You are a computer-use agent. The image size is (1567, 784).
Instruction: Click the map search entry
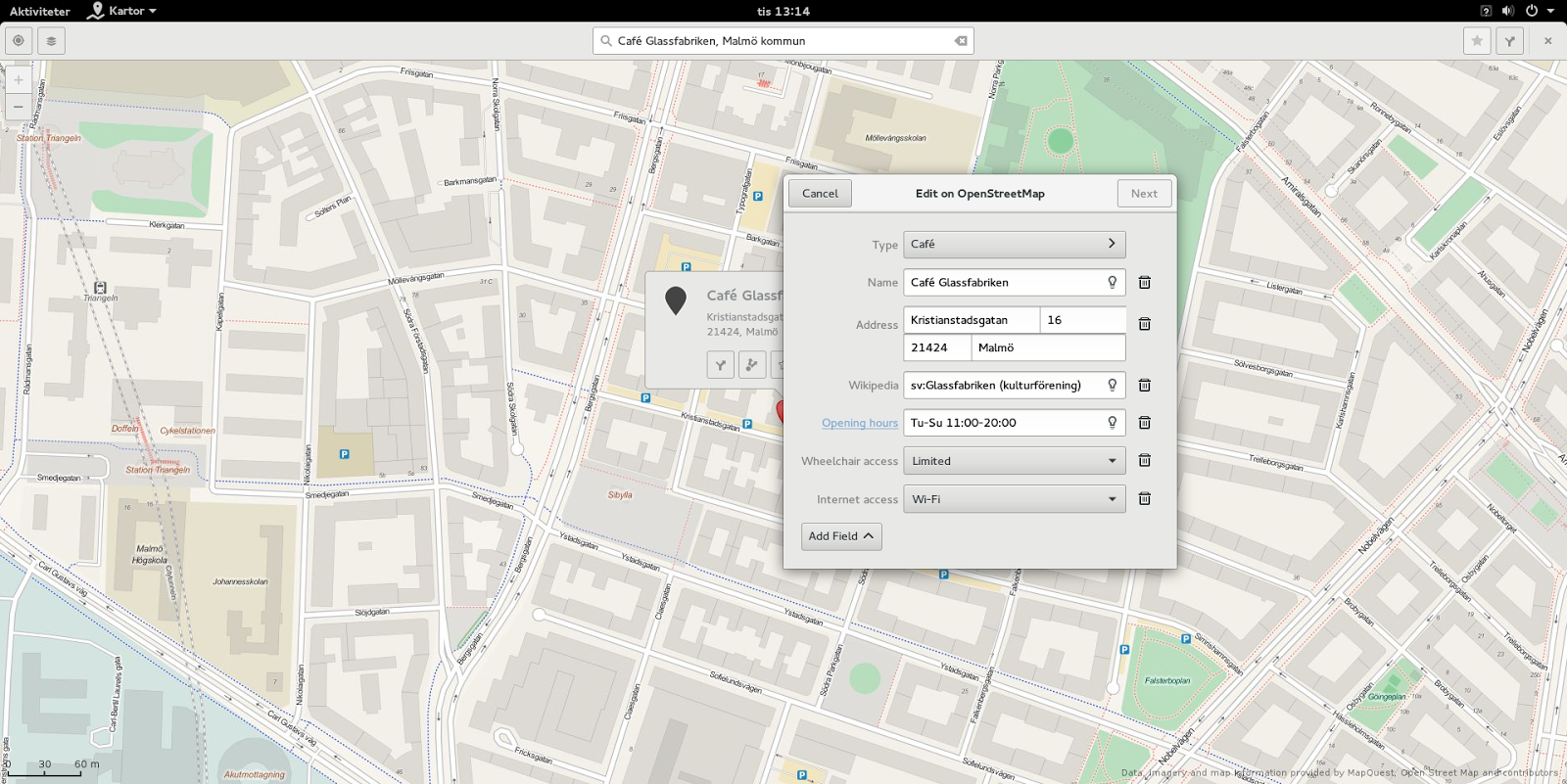tap(783, 41)
